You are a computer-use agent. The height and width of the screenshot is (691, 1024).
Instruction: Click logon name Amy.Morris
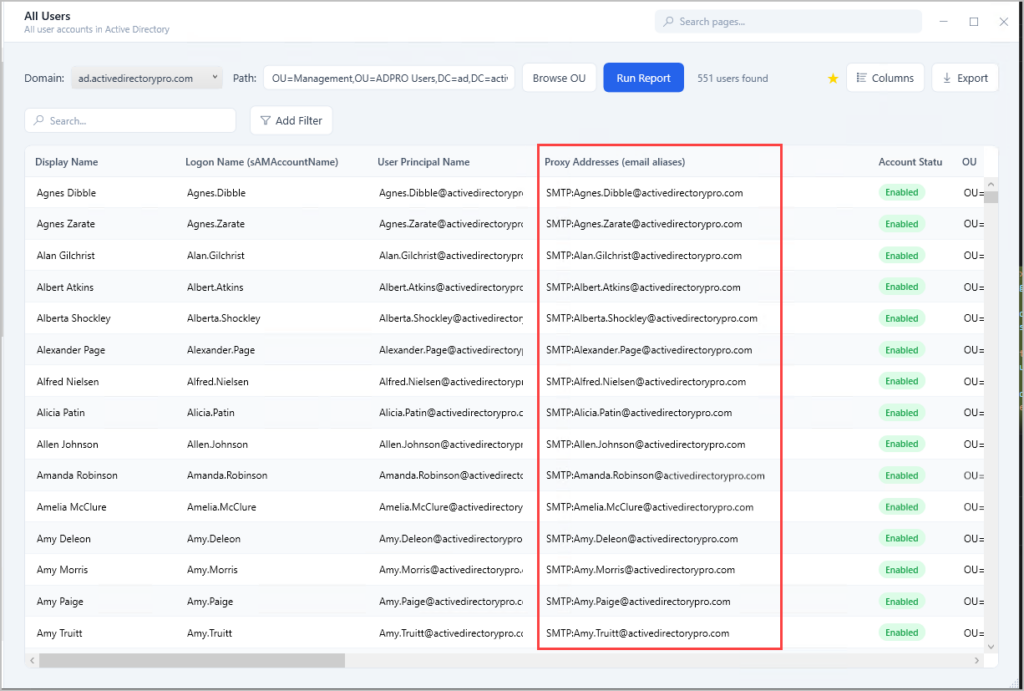pyautogui.click(x=212, y=570)
